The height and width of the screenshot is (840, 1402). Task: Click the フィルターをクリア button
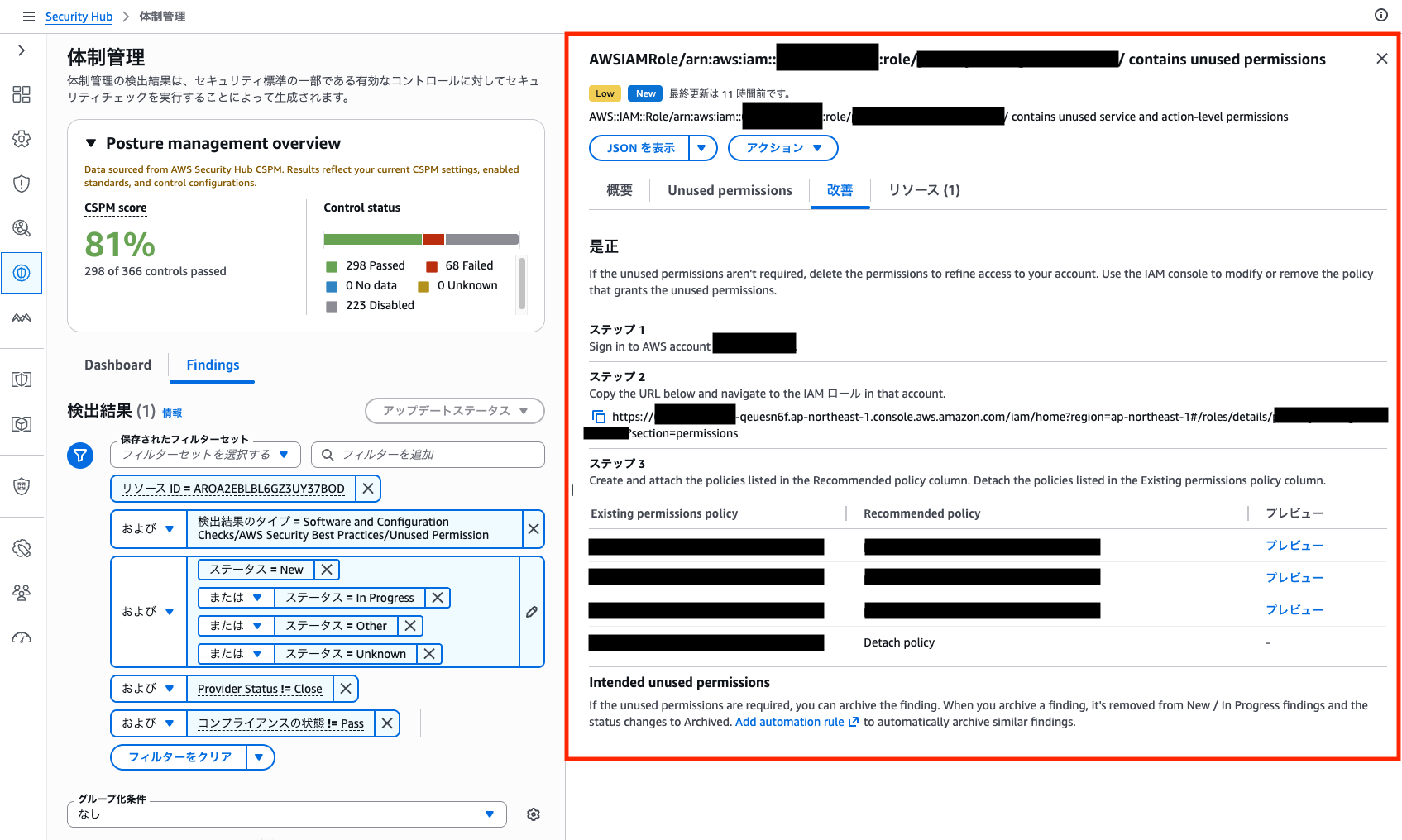pyautogui.click(x=179, y=757)
